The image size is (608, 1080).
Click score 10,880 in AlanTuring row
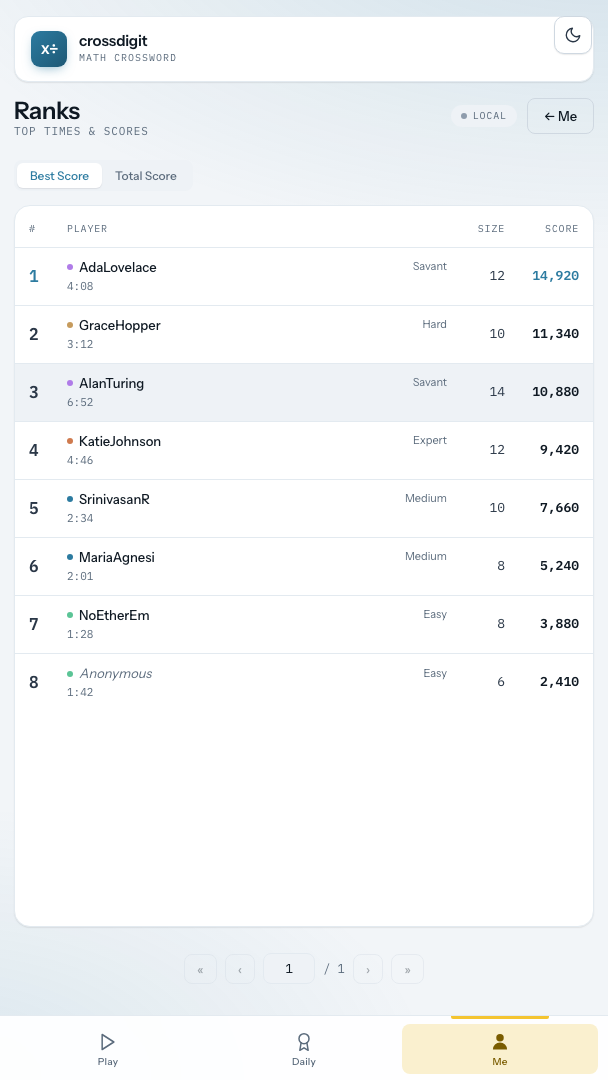click(x=556, y=391)
